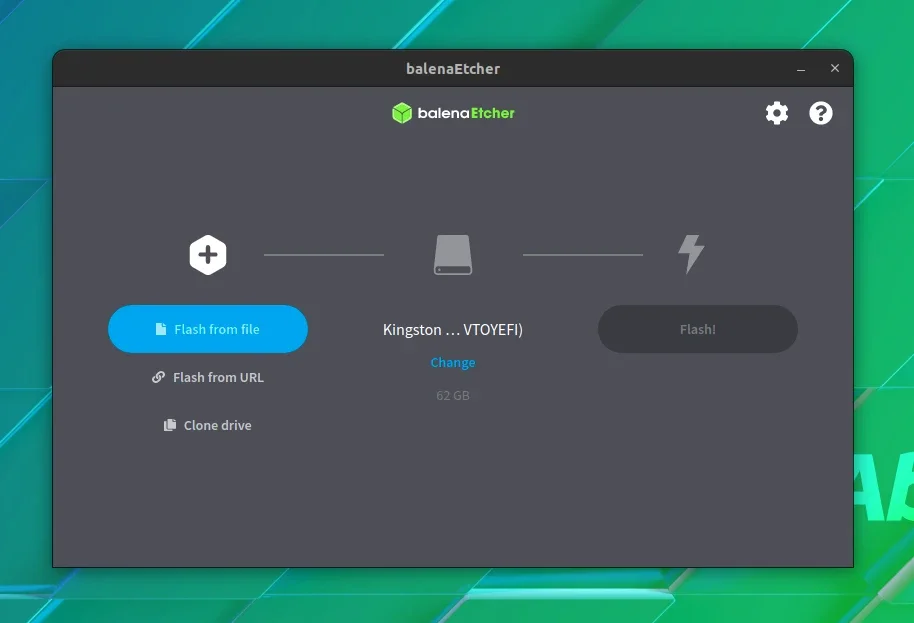Click the green cube balena logo
This screenshot has height=623, width=914.
[x=402, y=113]
